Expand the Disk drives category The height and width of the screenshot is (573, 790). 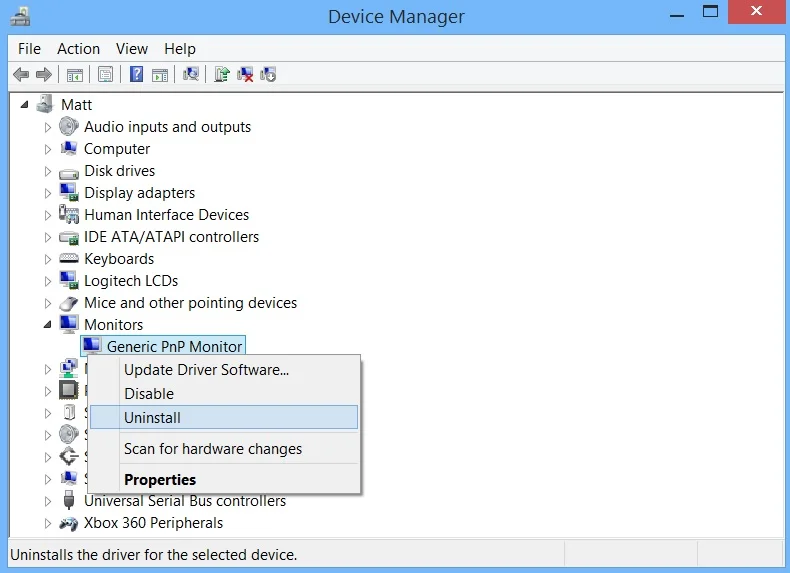(47, 171)
